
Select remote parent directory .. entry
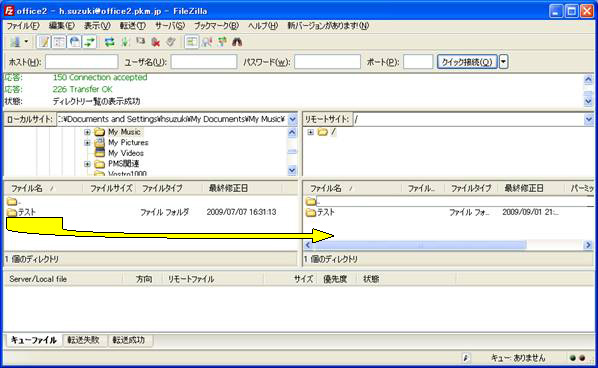tap(313, 201)
